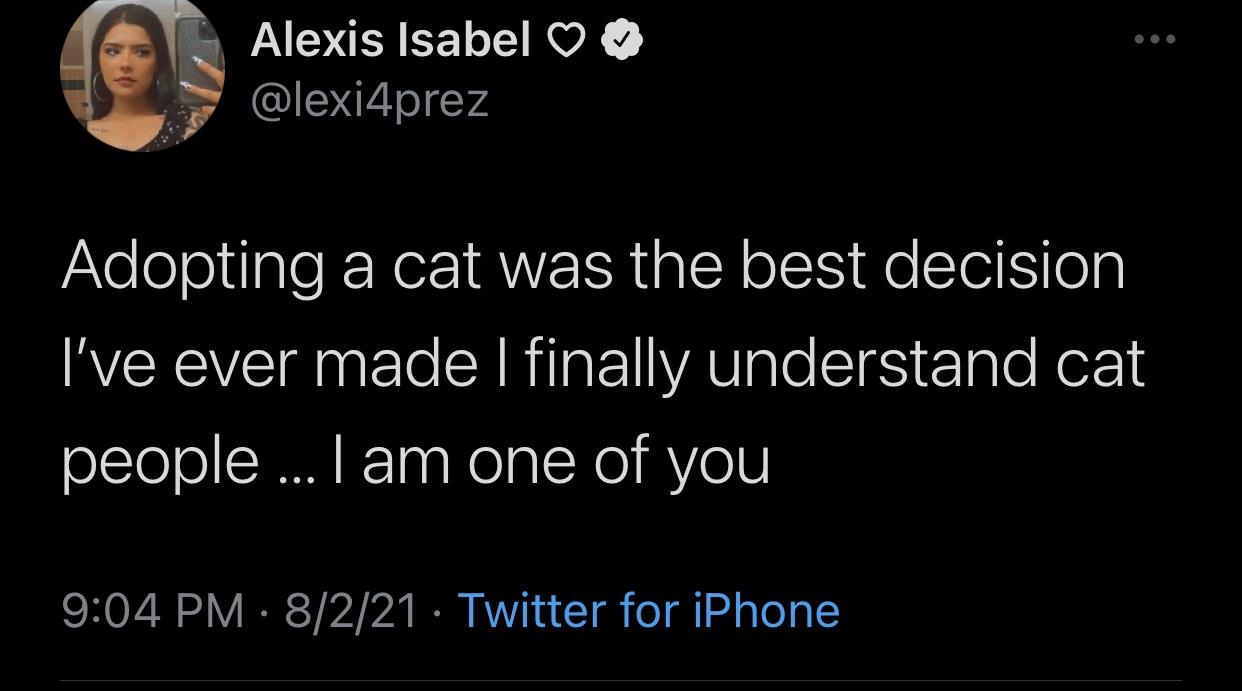This screenshot has height=691, width=1242.
Task: Click the dot separator after 9:04 PM
Action: click(x=265, y=611)
